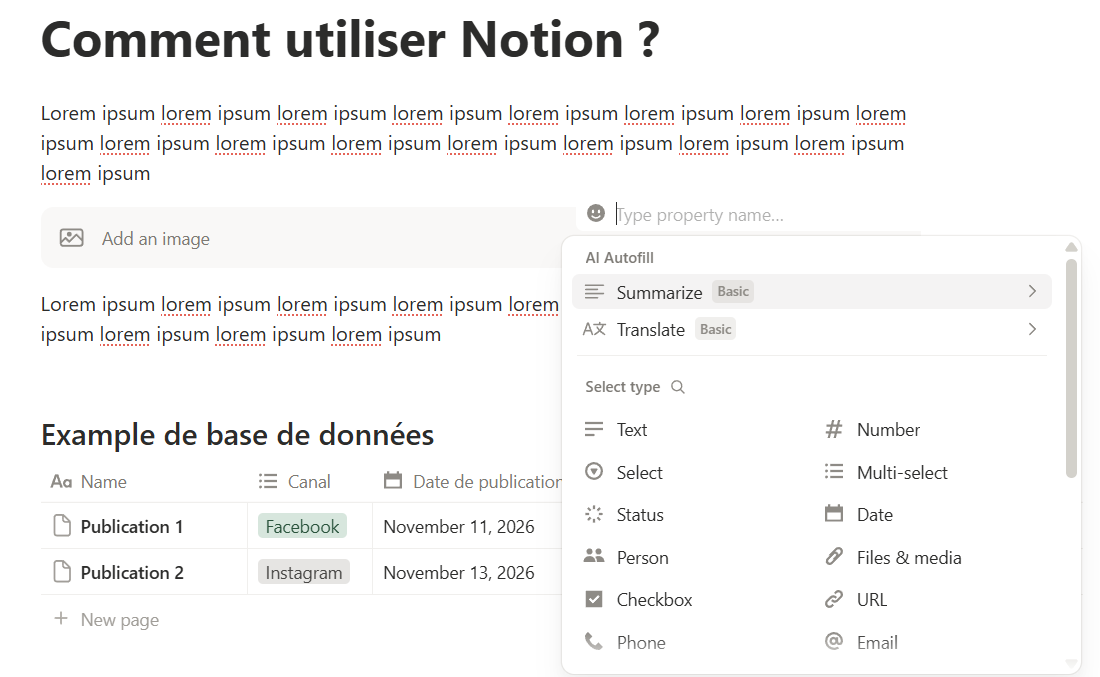Click the scrollbar up arrow in property menu
This screenshot has width=1100, height=677.
[1071, 247]
